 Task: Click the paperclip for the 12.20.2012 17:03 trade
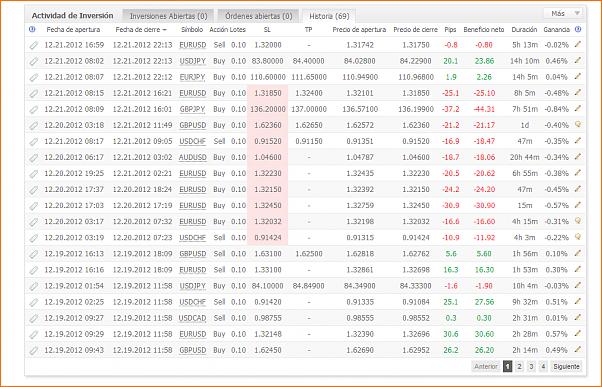point(34,206)
